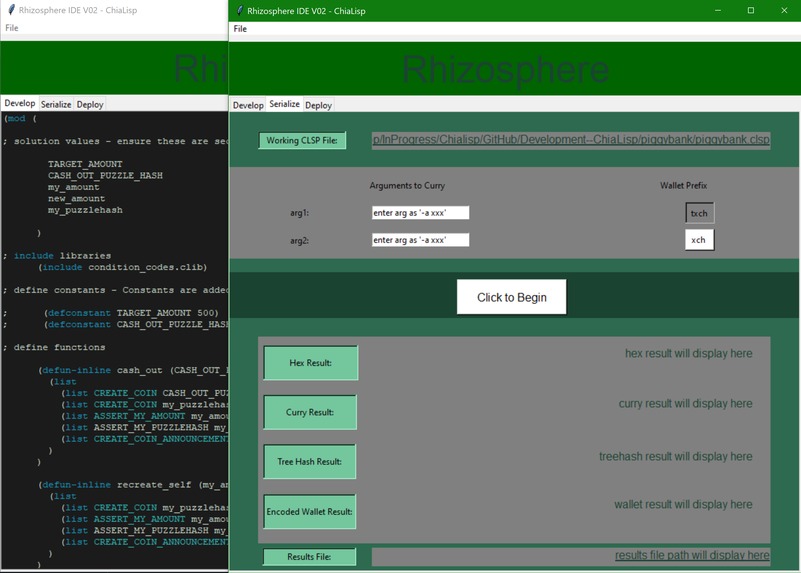Select Develop tab in back window

pyautogui.click(x=20, y=103)
